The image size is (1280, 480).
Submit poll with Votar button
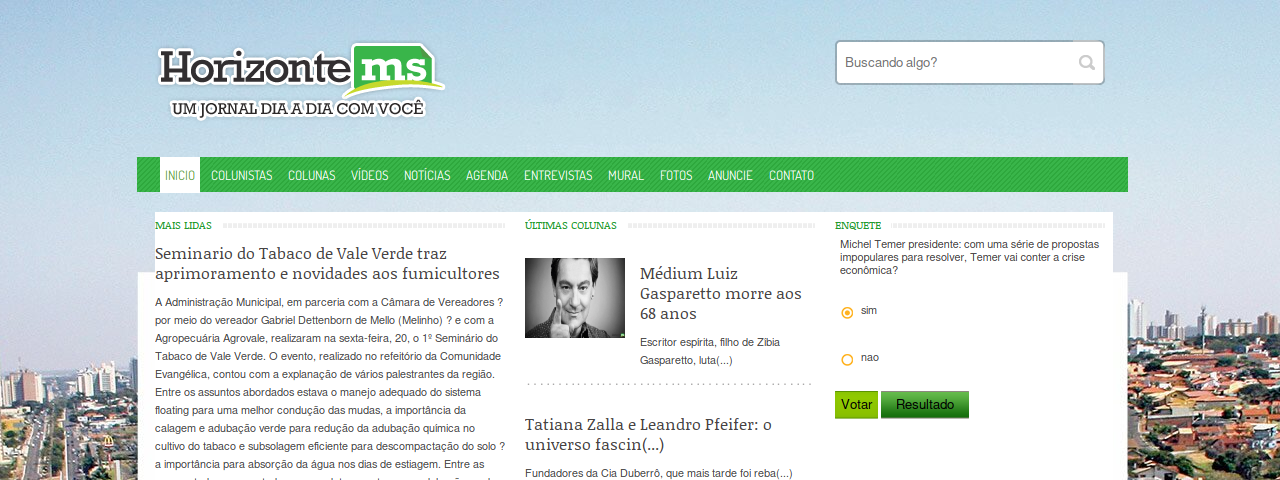856,405
